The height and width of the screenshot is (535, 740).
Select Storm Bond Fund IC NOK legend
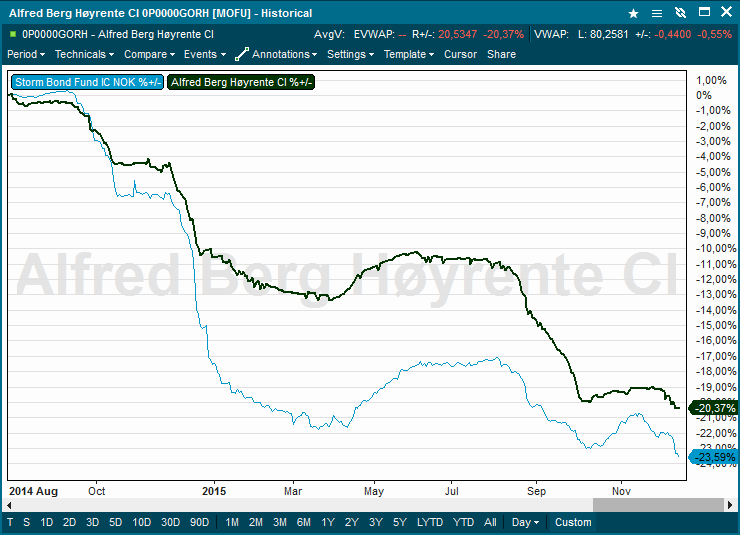(88, 82)
